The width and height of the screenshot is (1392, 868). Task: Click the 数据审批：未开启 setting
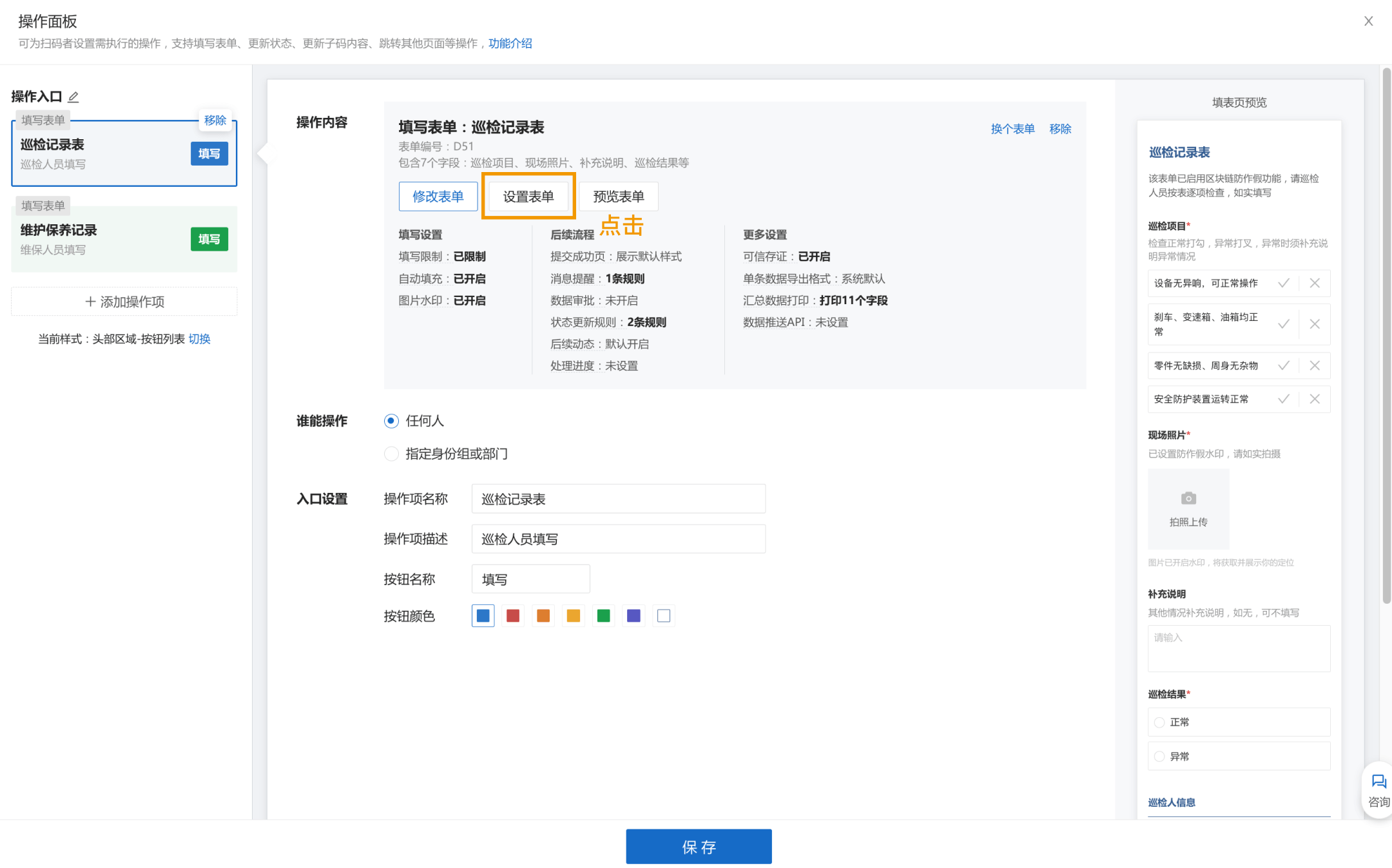pyautogui.click(x=594, y=300)
